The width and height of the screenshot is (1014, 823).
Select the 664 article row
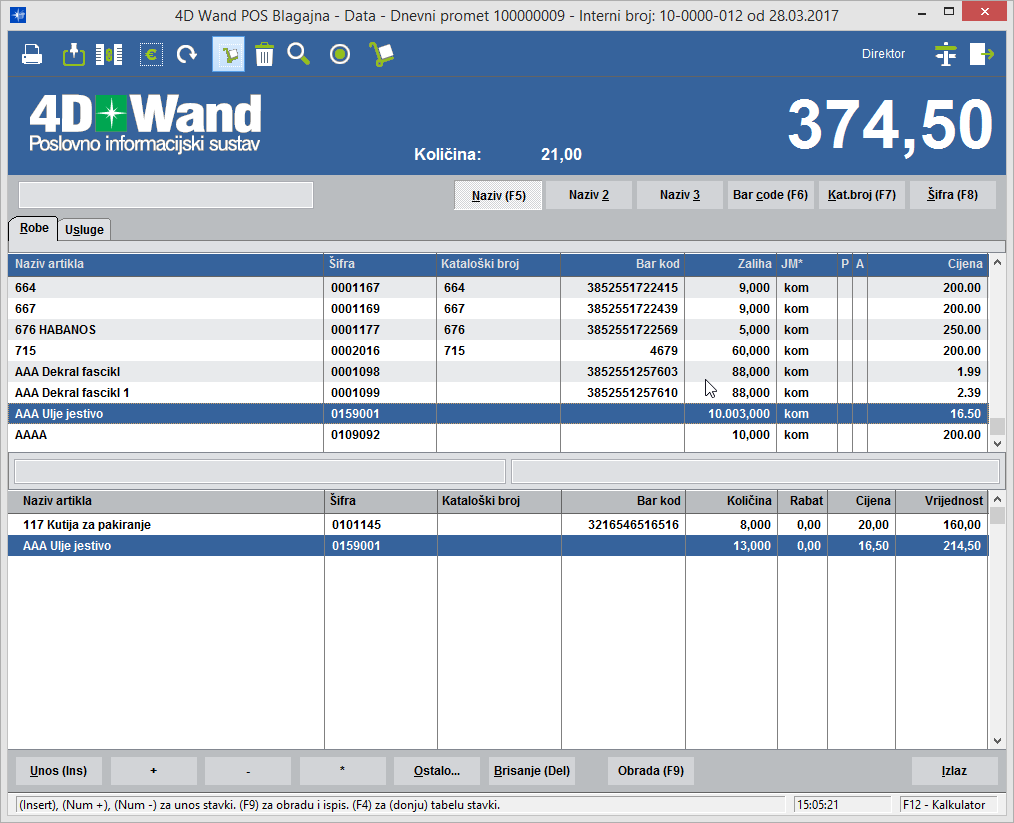pos(498,288)
